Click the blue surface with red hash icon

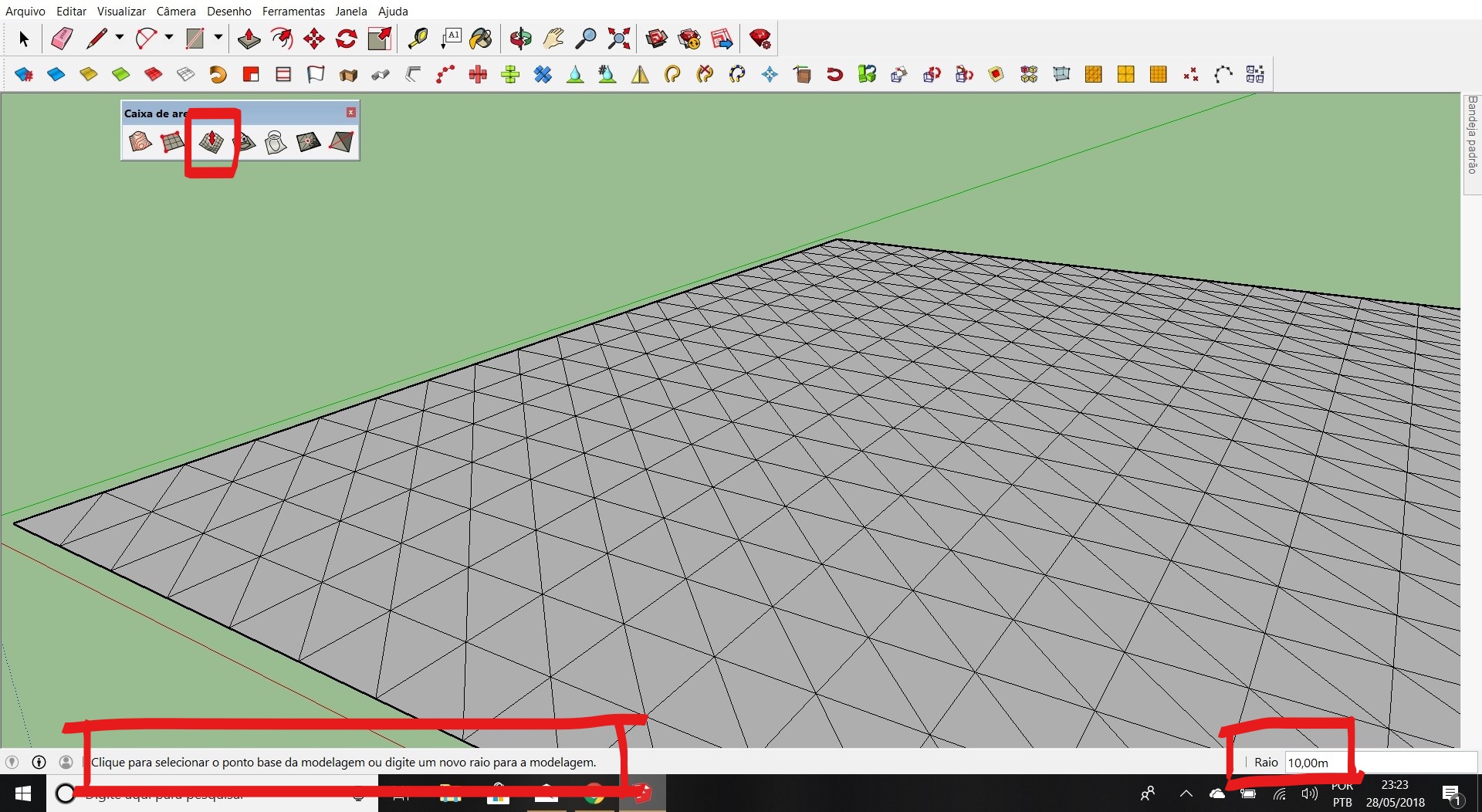(24, 74)
